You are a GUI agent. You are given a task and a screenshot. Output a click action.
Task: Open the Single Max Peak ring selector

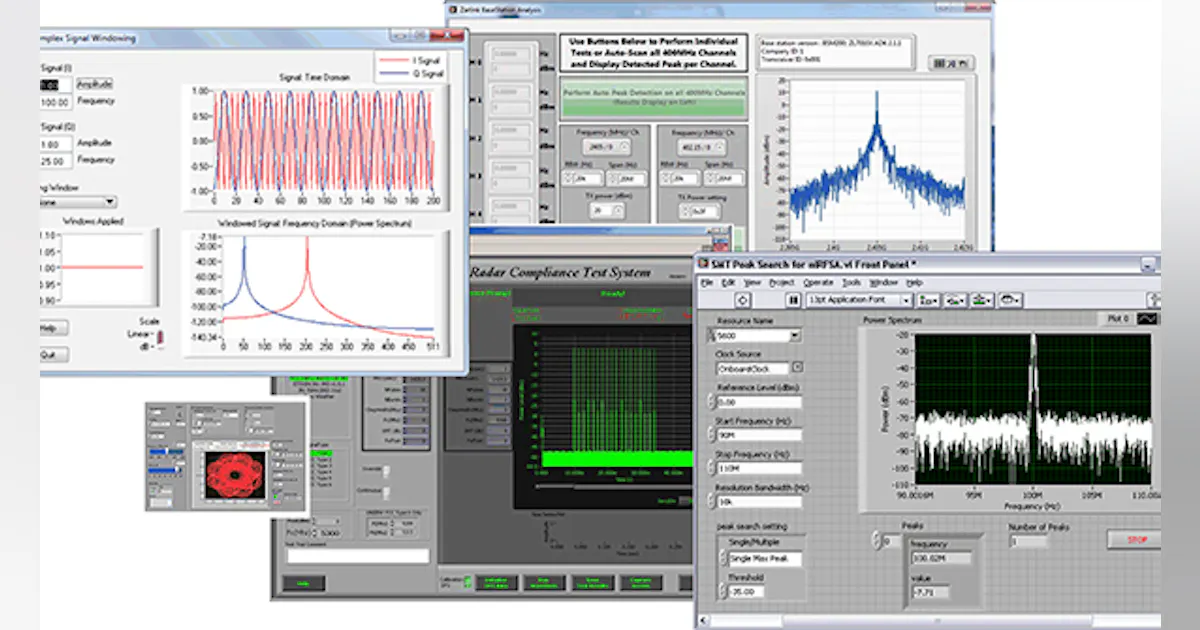pyautogui.click(x=764, y=559)
